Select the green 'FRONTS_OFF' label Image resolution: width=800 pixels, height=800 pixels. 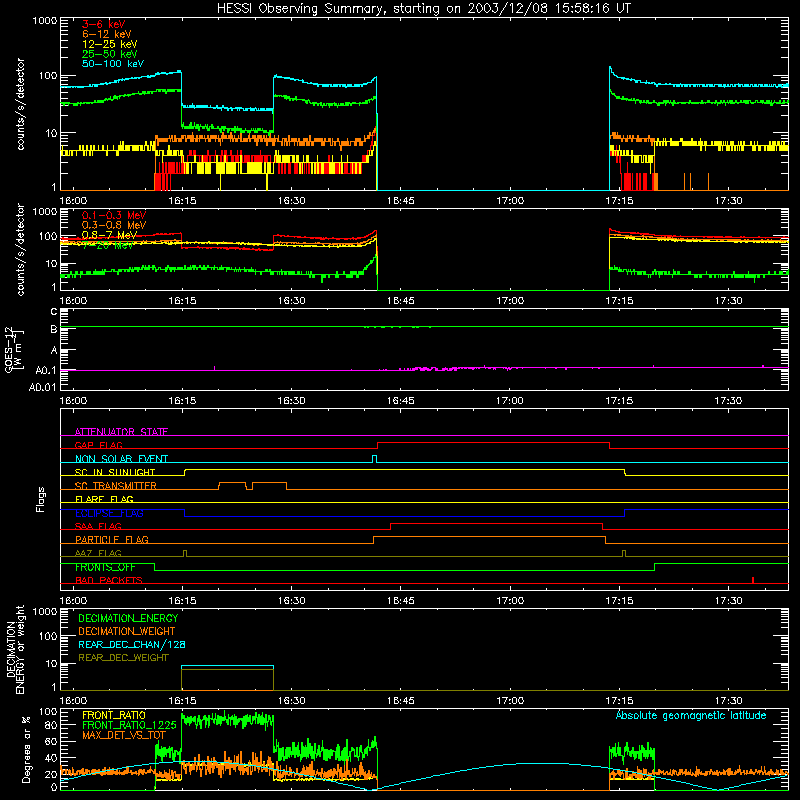click(x=105, y=567)
